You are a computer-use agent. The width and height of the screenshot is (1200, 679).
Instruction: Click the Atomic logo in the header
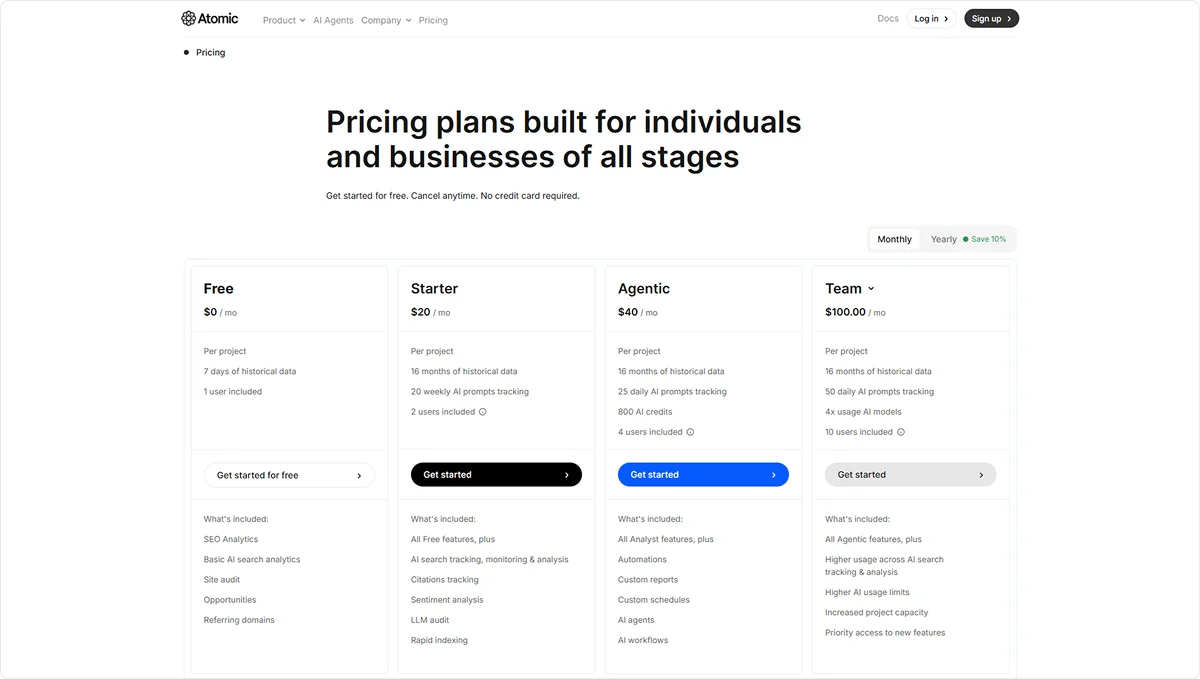pyautogui.click(x=209, y=18)
